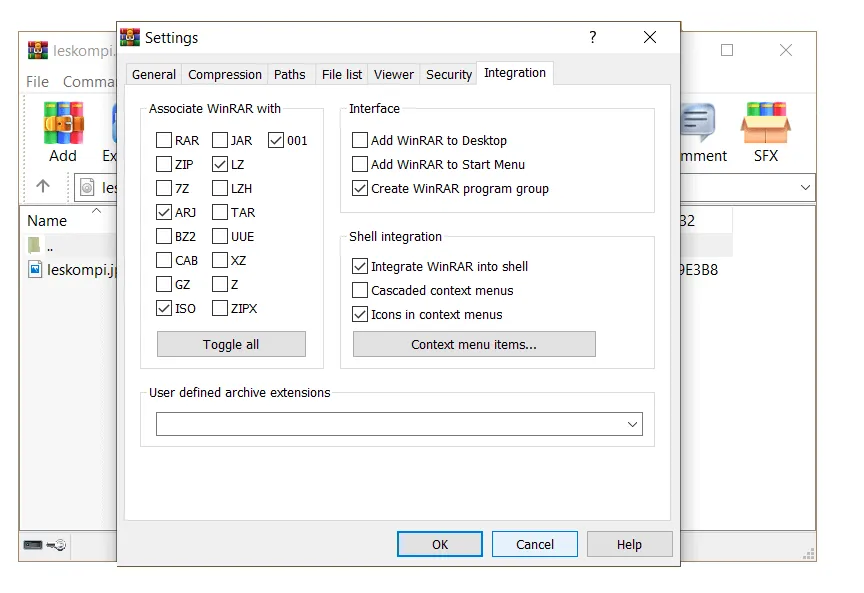
Task: Click the Add toolbar icon in WinRAR window
Action: pos(63,132)
